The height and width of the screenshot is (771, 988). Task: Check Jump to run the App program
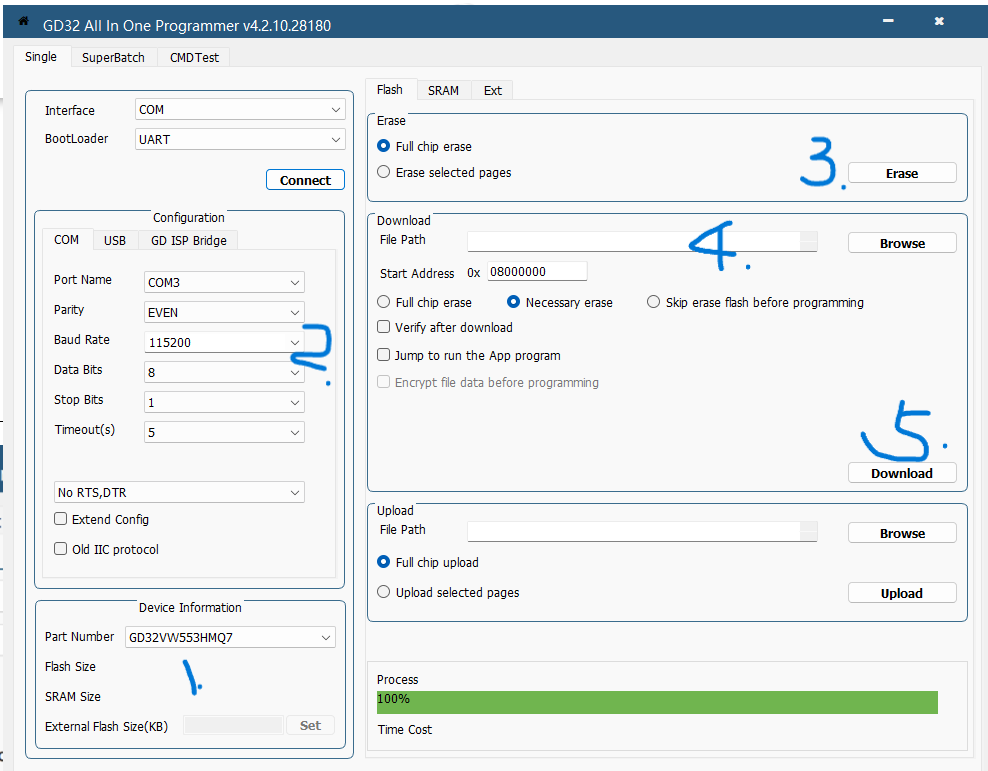click(x=384, y=355)
